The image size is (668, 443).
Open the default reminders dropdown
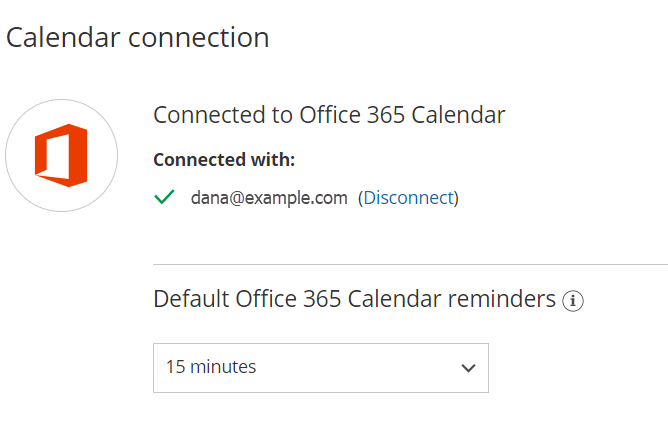coord(320,367)
